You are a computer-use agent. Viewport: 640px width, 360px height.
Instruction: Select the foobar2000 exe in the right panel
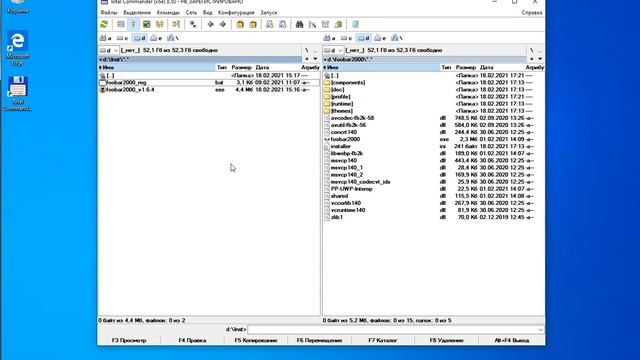pyautogui.click(x=433, y=139)
